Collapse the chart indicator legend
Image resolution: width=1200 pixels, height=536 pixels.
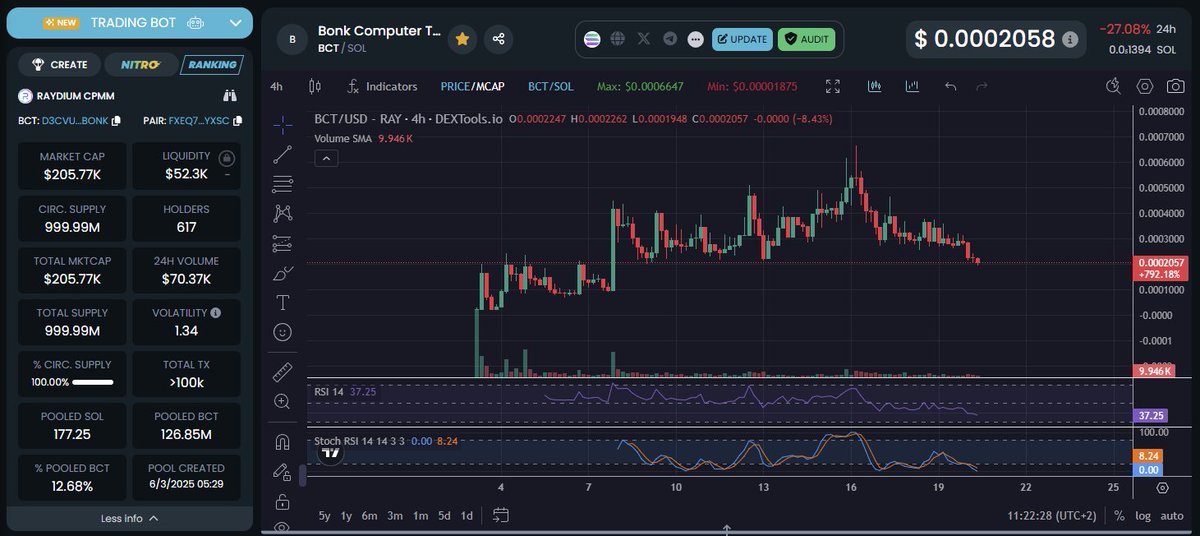coord(326,157)
